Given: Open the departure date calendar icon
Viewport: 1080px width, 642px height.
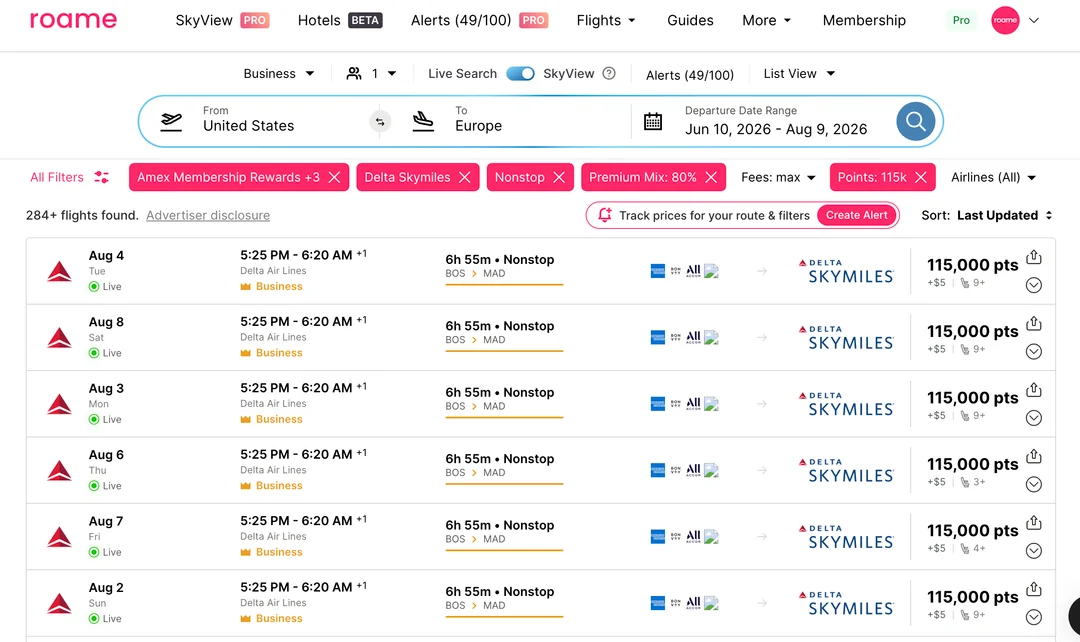Looking at the screenshot, I should coord(652,122).
